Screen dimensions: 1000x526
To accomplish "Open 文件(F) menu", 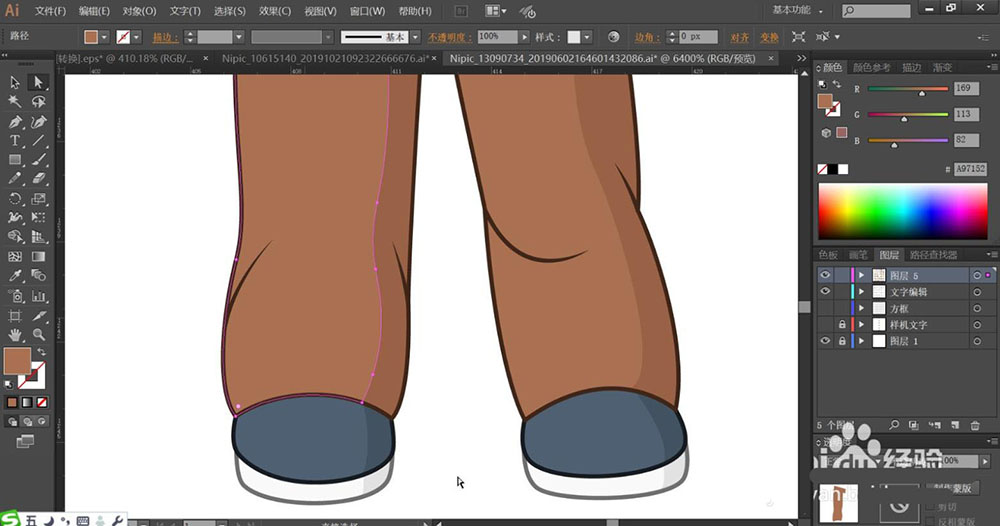I will coord(50,11).
